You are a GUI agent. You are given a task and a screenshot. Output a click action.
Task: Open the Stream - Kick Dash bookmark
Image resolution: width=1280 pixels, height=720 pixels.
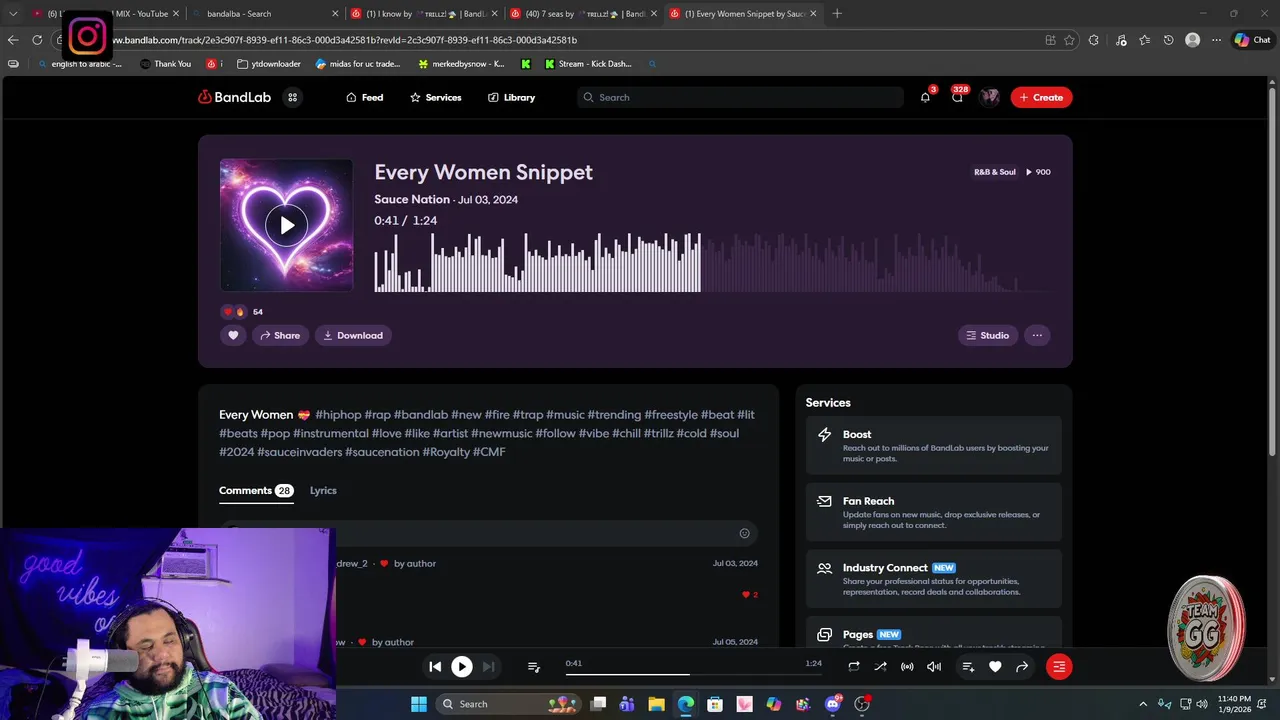588,64
